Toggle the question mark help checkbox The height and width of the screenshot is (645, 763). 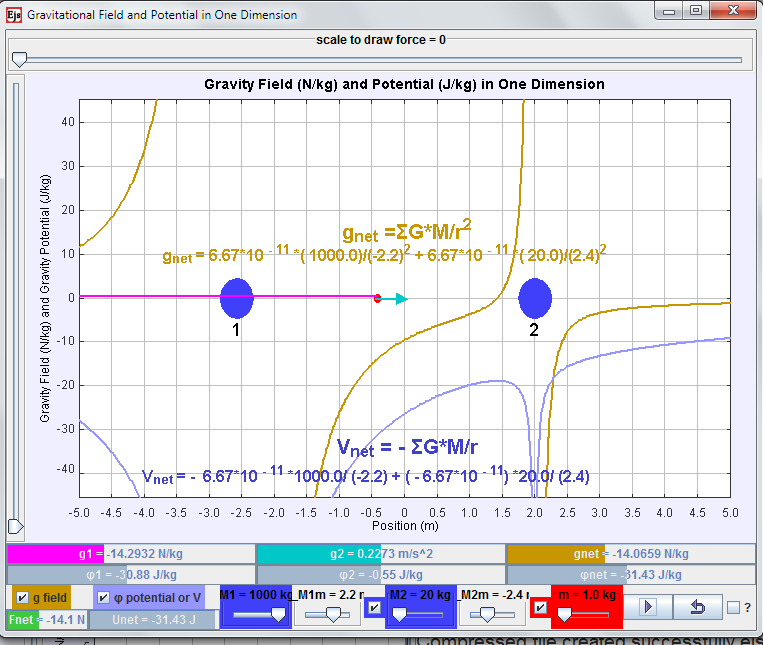click(733, 607)
